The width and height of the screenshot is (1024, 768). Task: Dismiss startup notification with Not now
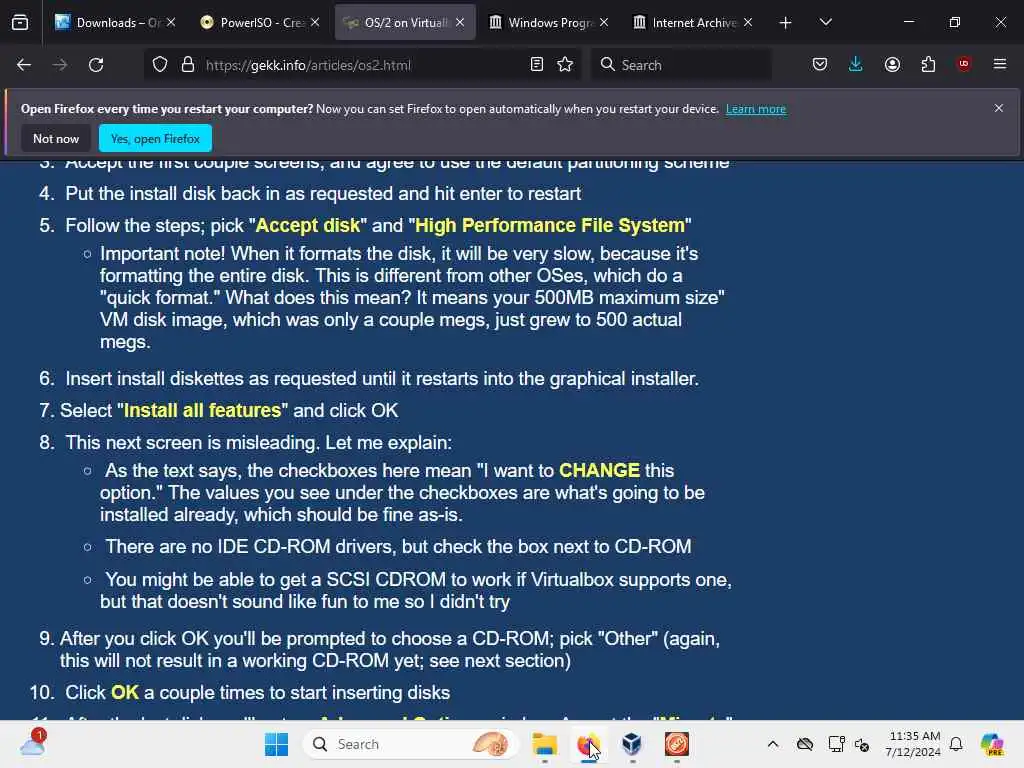pos(56,138)
